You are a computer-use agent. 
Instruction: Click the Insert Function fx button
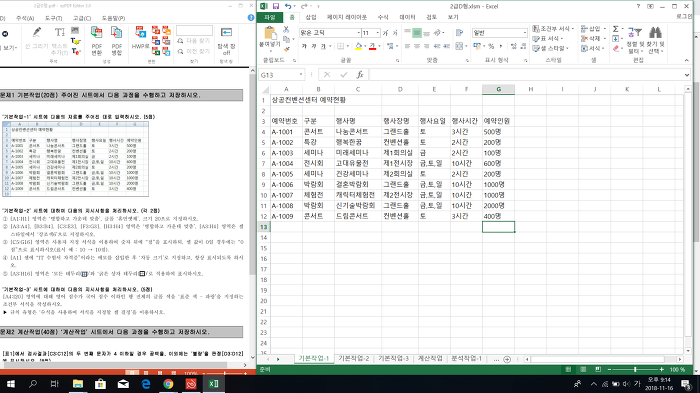tap(360, 75)
